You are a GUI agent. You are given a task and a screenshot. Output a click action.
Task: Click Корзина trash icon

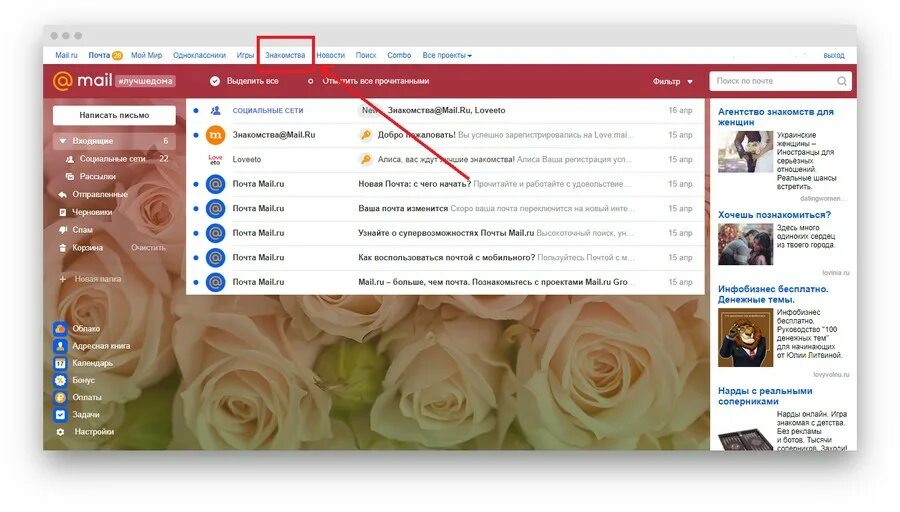pos(63,248)
